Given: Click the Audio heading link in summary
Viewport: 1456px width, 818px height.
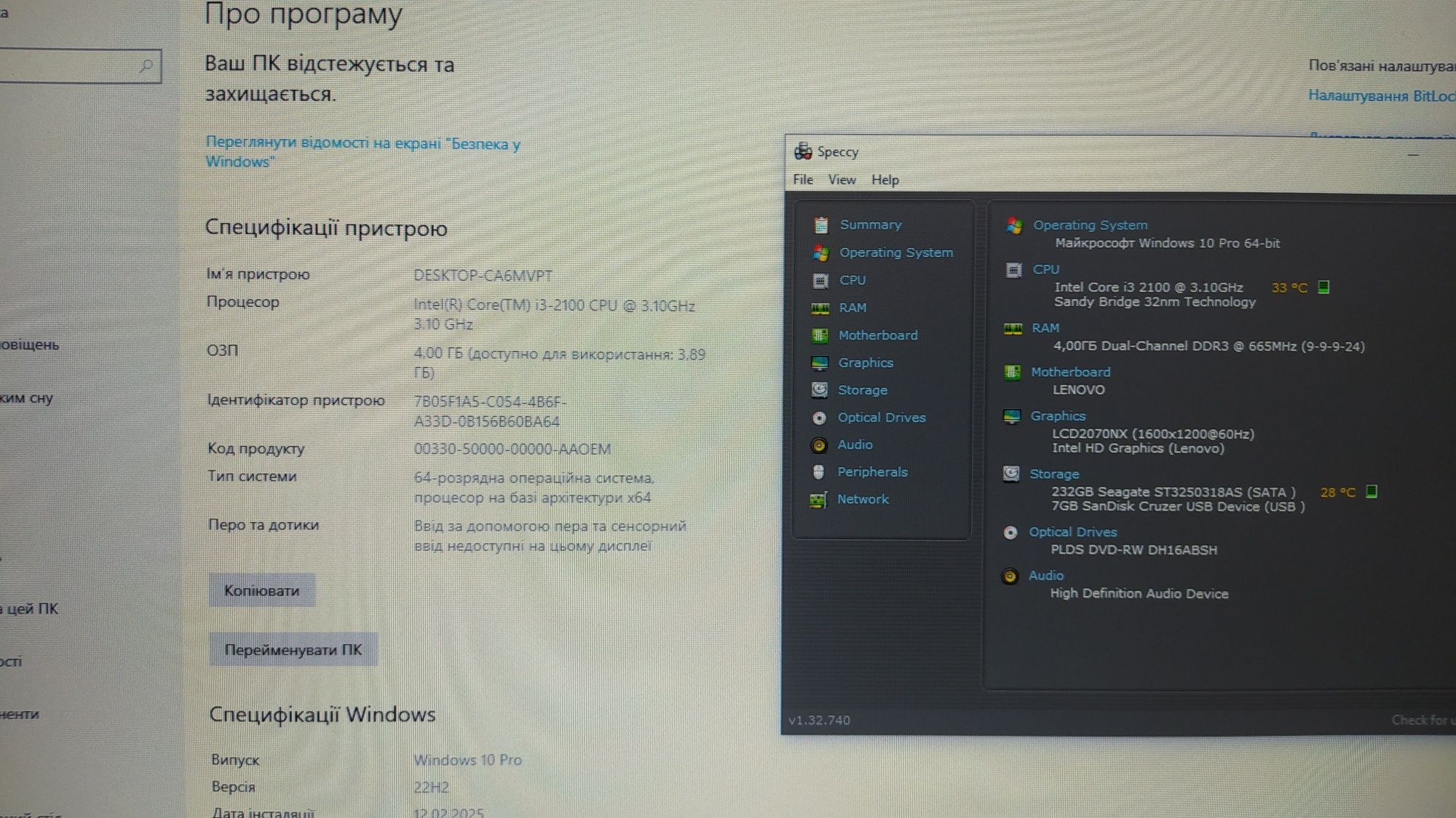Looking at the screenshot, I should [x=1045, y=576].
